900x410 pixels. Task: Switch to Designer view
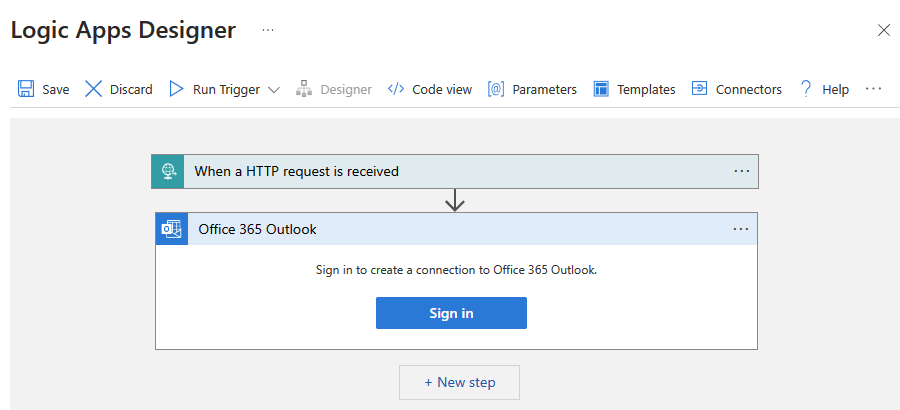(334, 89)
